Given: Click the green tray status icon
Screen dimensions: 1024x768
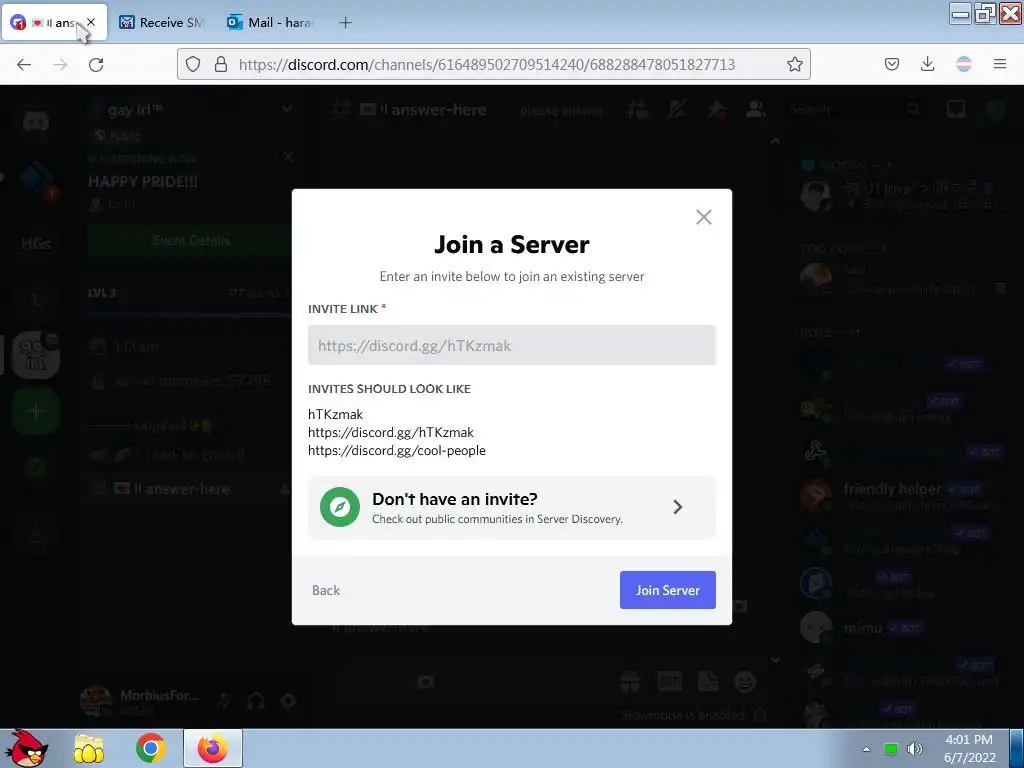Looking at the screenshot, I should pyautogui.click(x=890, y=749).
